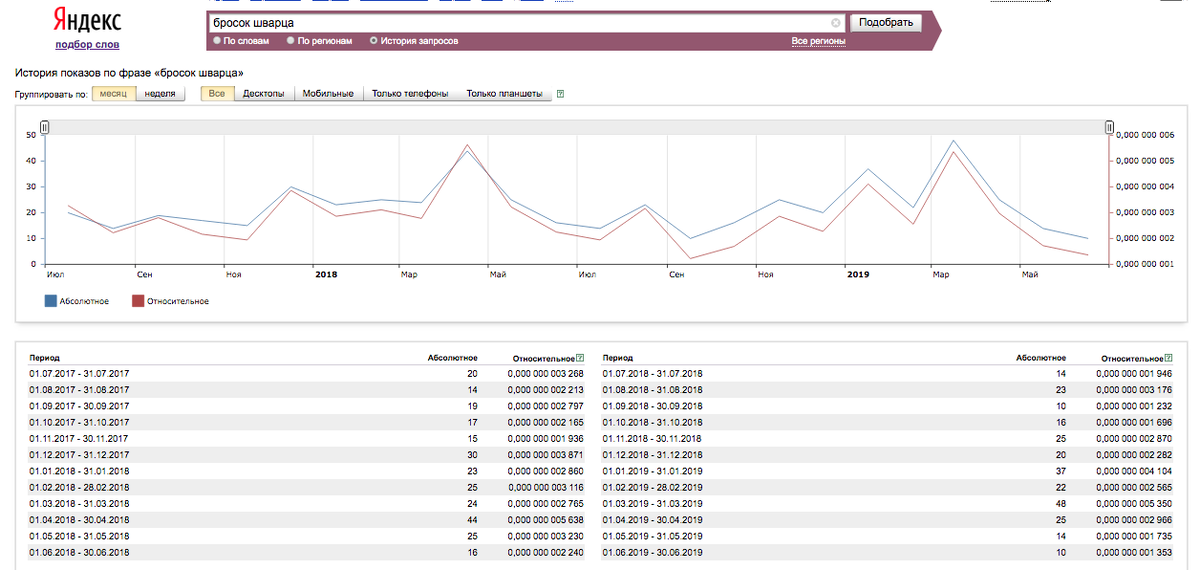This screenshot has width=1200, height=570.
Task: Select period 01.07.2018 - 31.07.2018 row
Action: 887,373
